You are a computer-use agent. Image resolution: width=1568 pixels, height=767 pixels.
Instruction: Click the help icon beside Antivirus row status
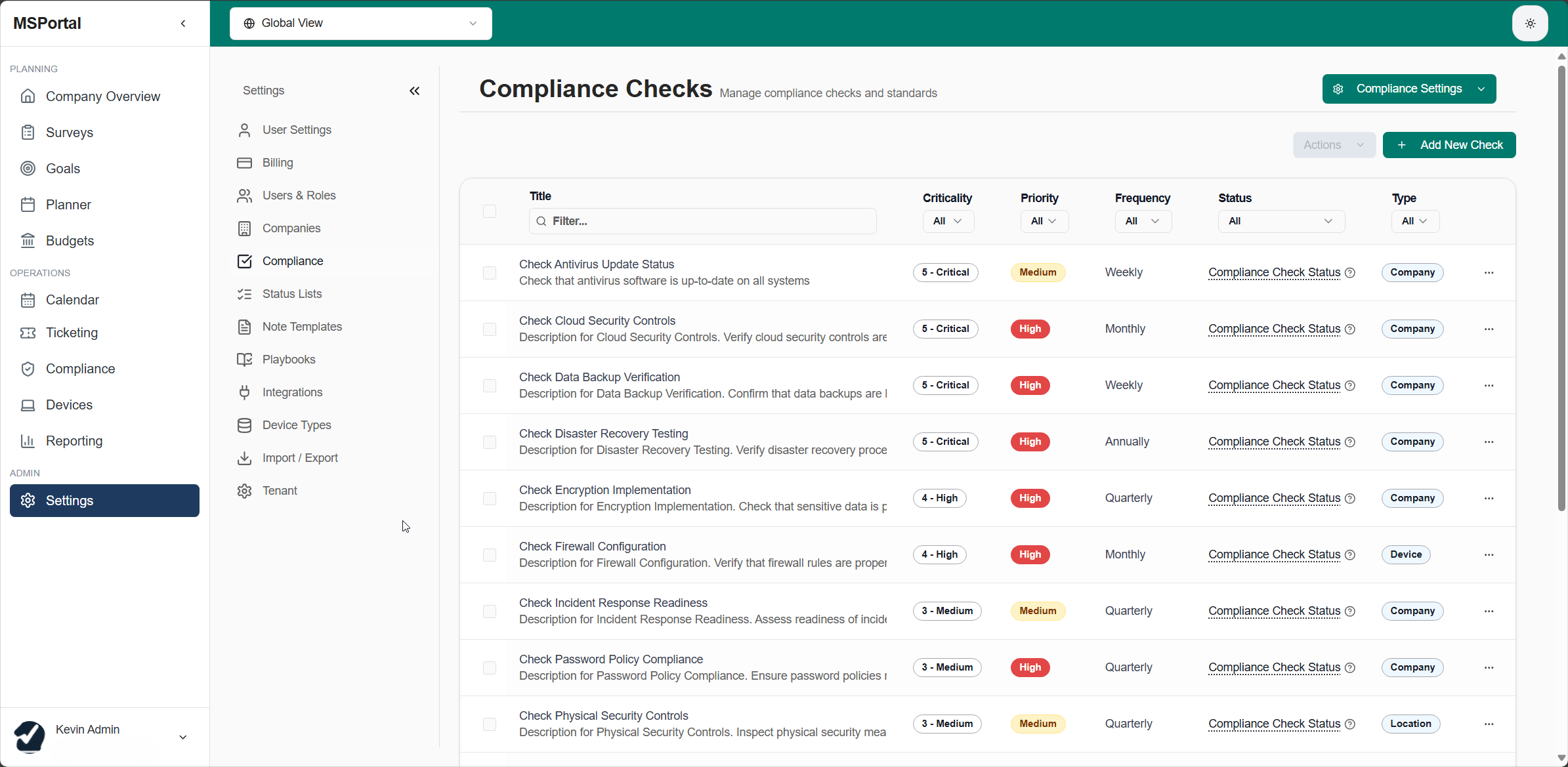pos(1350,273)
